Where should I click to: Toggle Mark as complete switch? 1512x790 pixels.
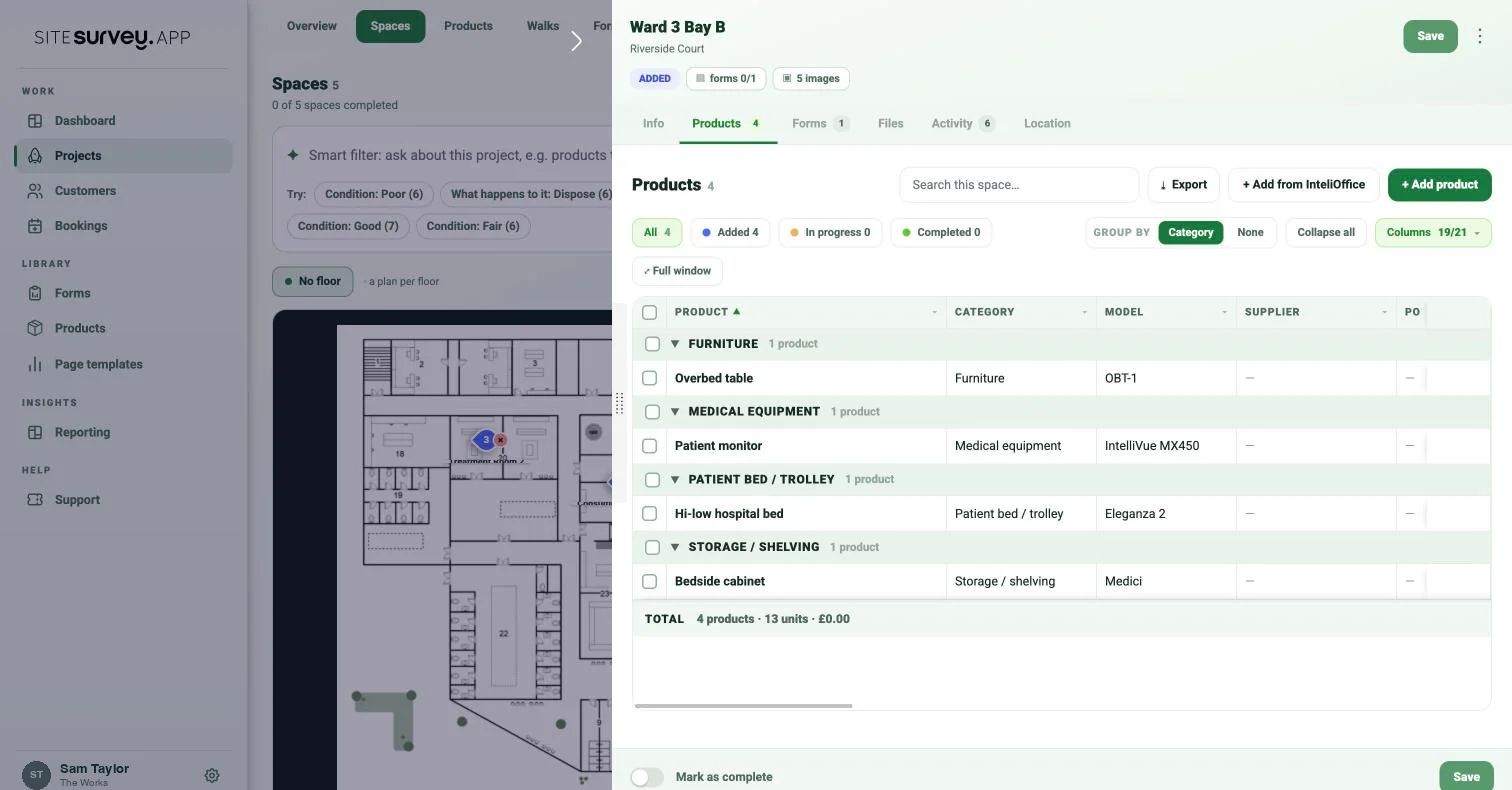pyautogui.click(x=647, y=777)
